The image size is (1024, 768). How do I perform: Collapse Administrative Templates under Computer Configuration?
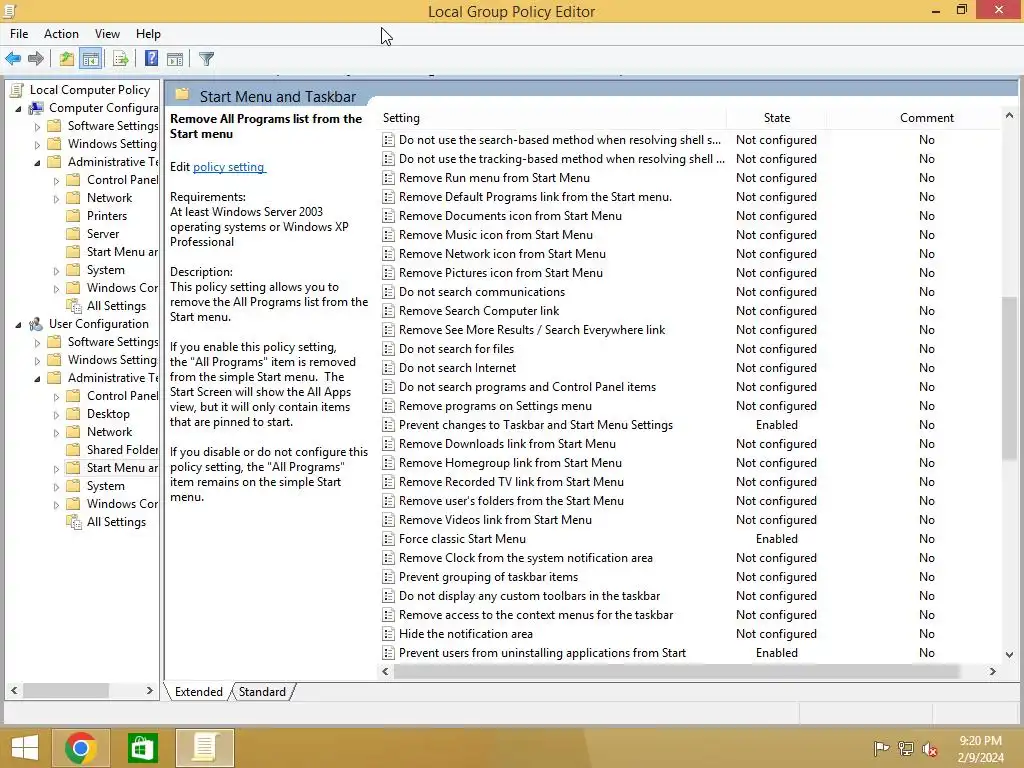point(37,163)
